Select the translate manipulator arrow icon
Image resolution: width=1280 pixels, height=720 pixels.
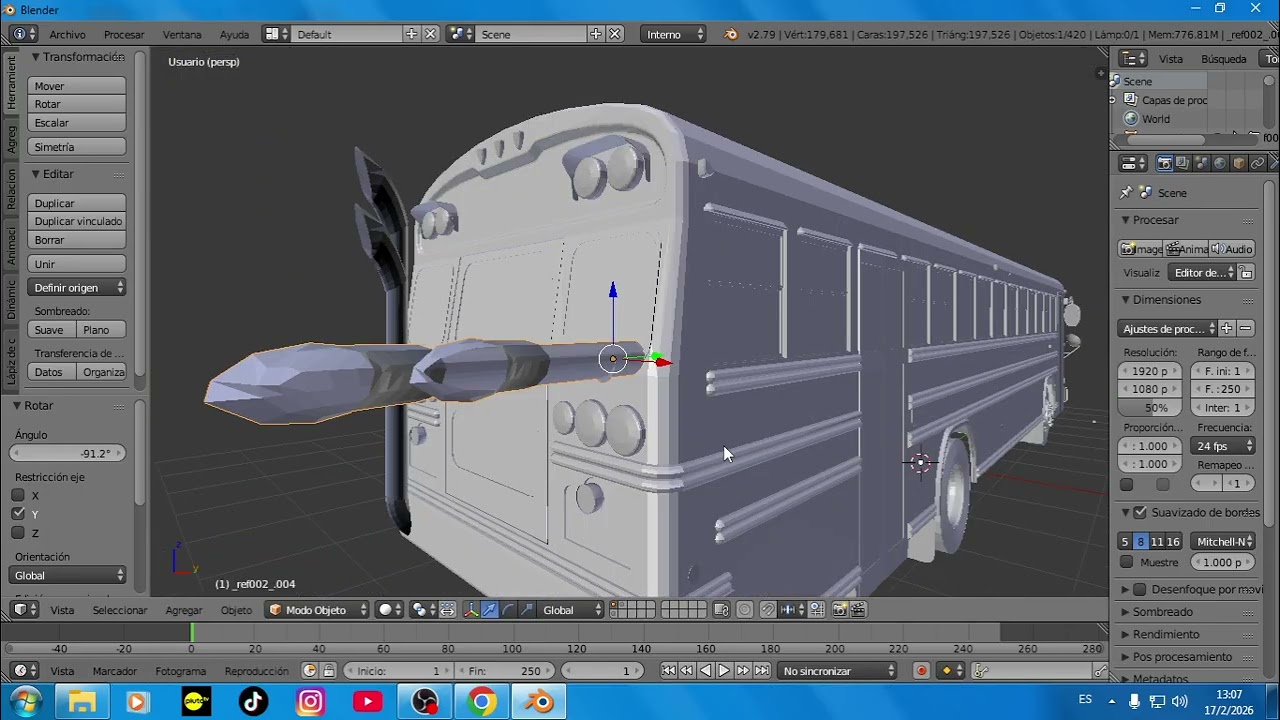[x=490, y=610]
